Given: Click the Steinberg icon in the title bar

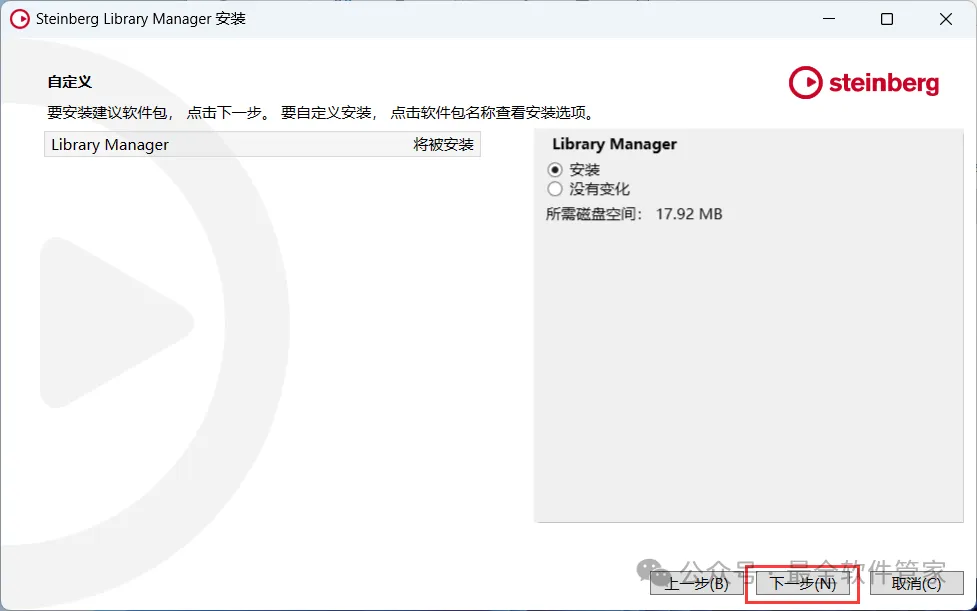Looking at the screenshot, I should coord(19,19).
